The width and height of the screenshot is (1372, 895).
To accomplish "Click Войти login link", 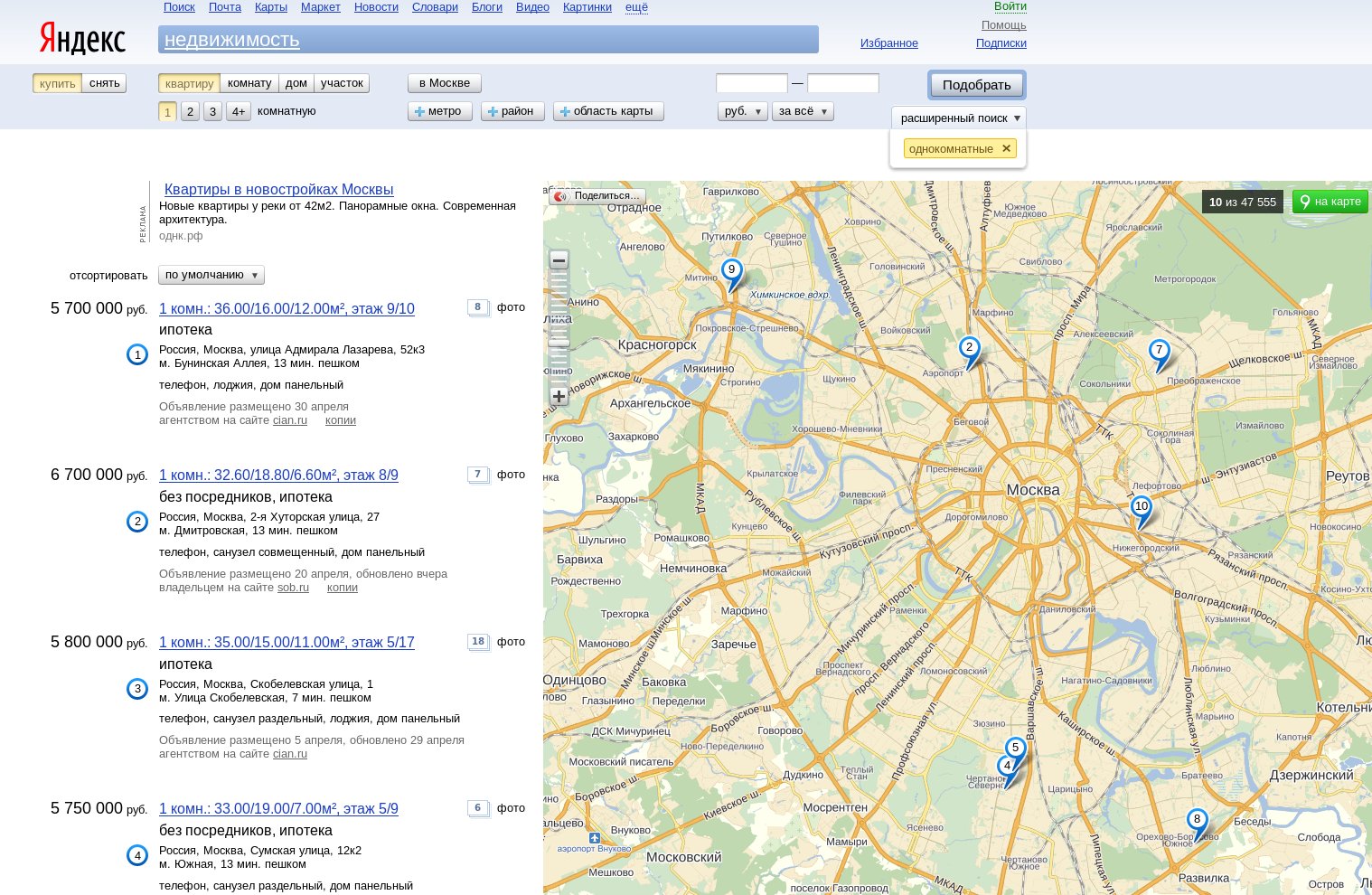I will coord(1010,6).
